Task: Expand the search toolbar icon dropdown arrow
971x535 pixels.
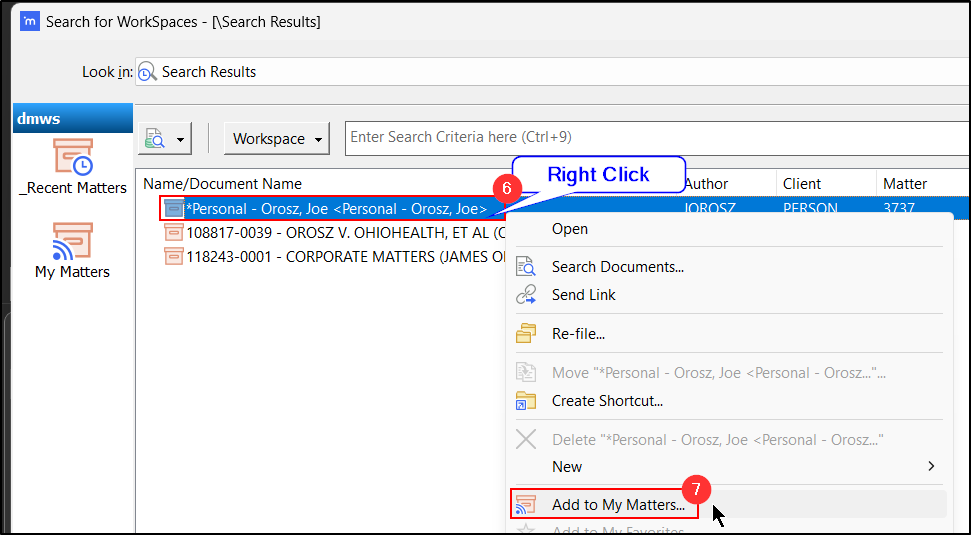Action: tap(181, 140)
